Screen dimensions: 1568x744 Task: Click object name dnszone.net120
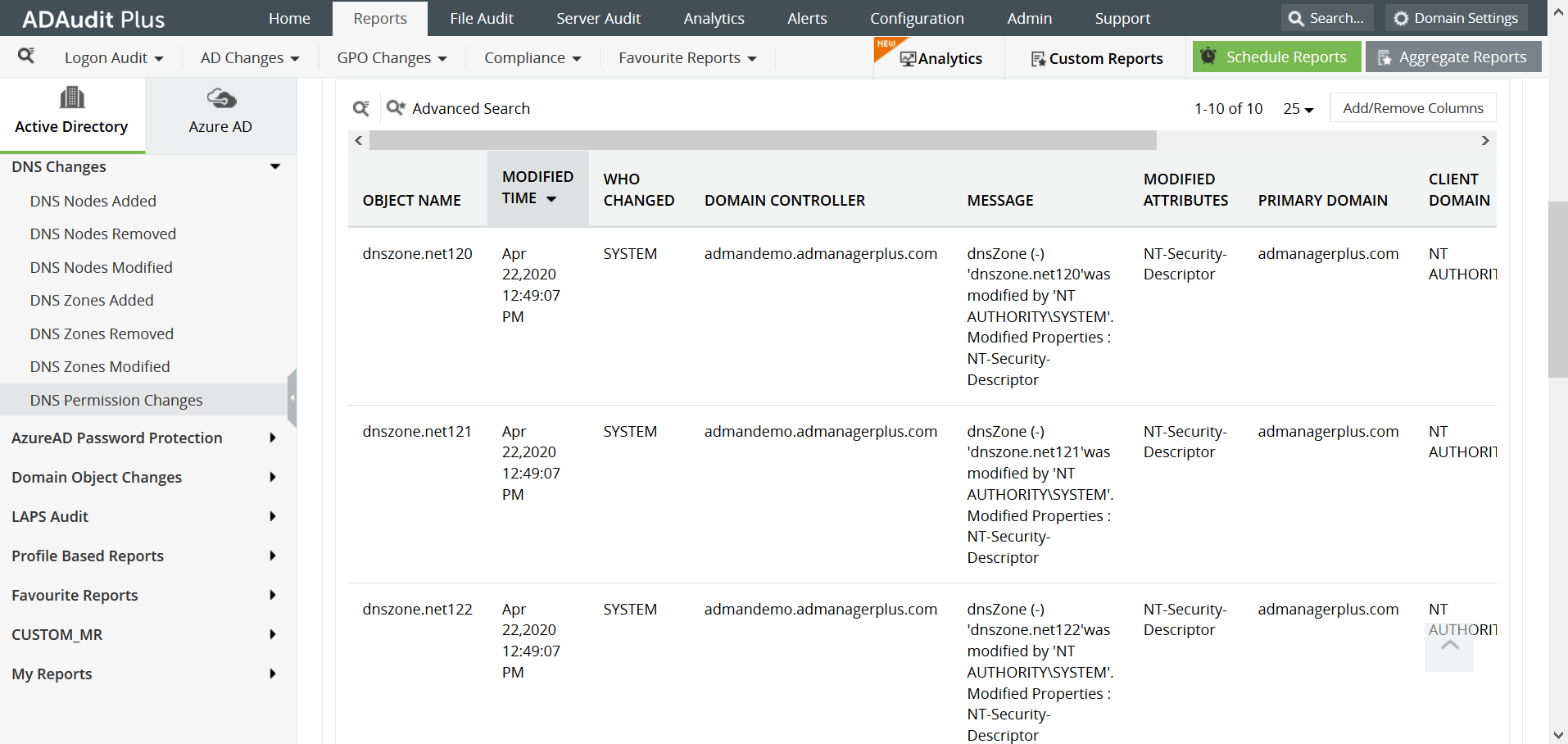(418, 253)
